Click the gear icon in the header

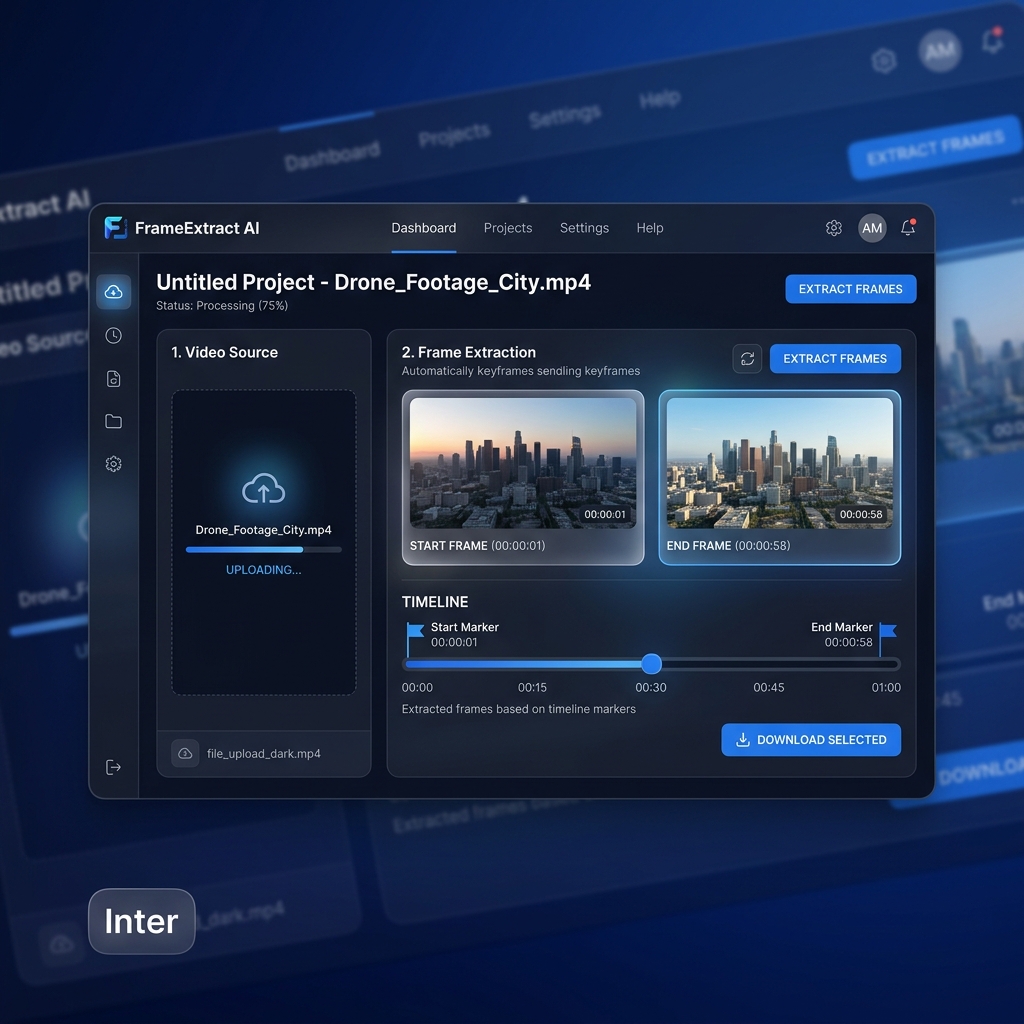[x=834, y=228]
